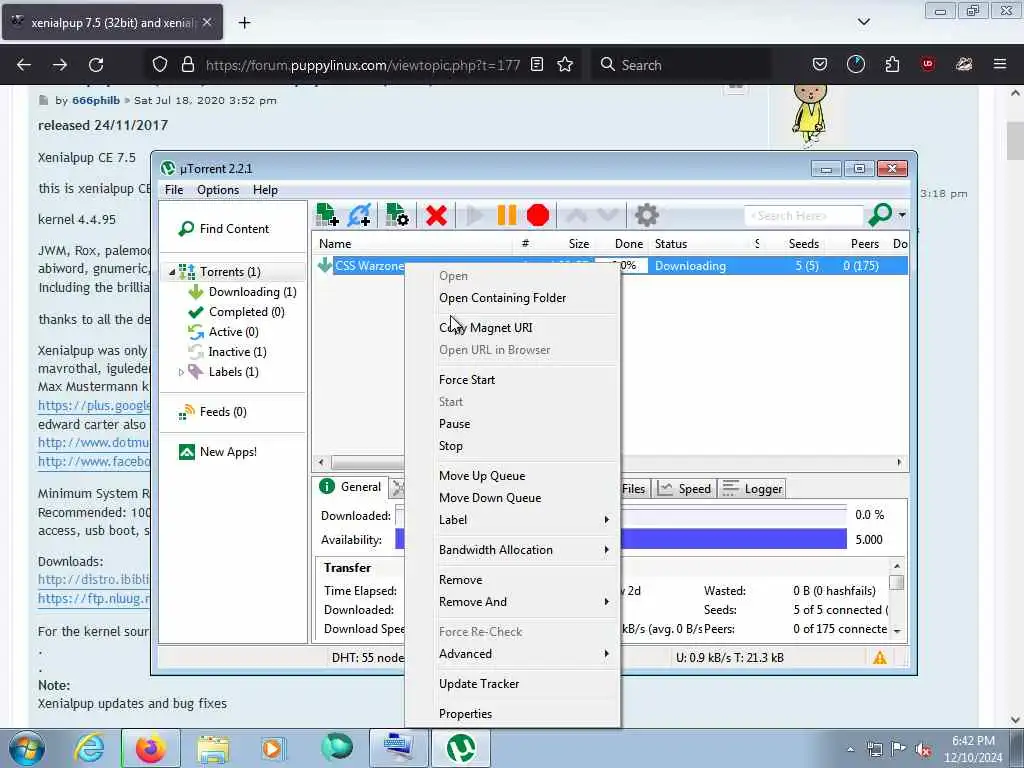Switch to the General tab
This screenshot has width=1024, height=768.
(350, 487)
